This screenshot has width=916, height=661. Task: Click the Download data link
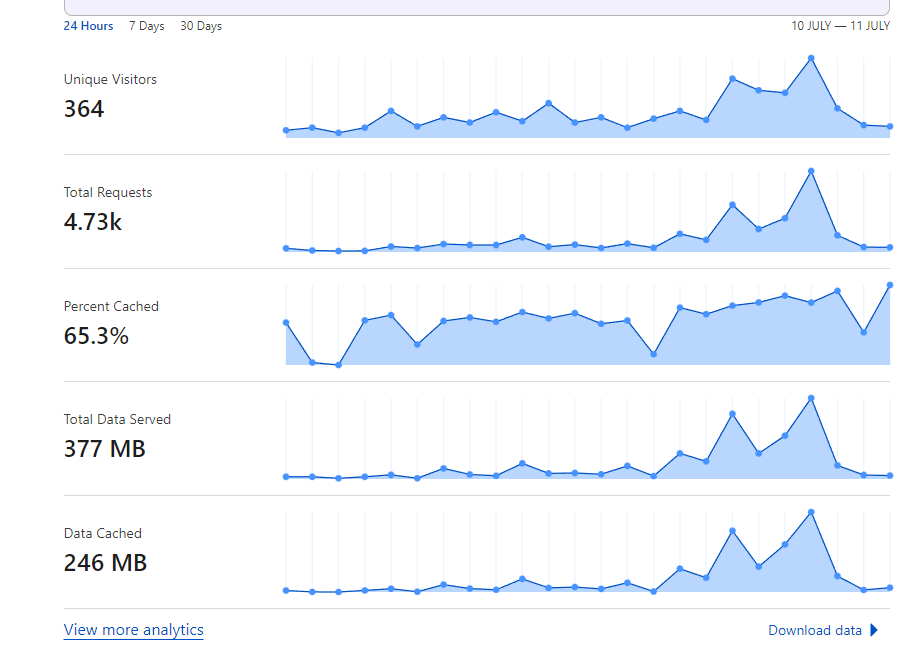click(815, 631)
